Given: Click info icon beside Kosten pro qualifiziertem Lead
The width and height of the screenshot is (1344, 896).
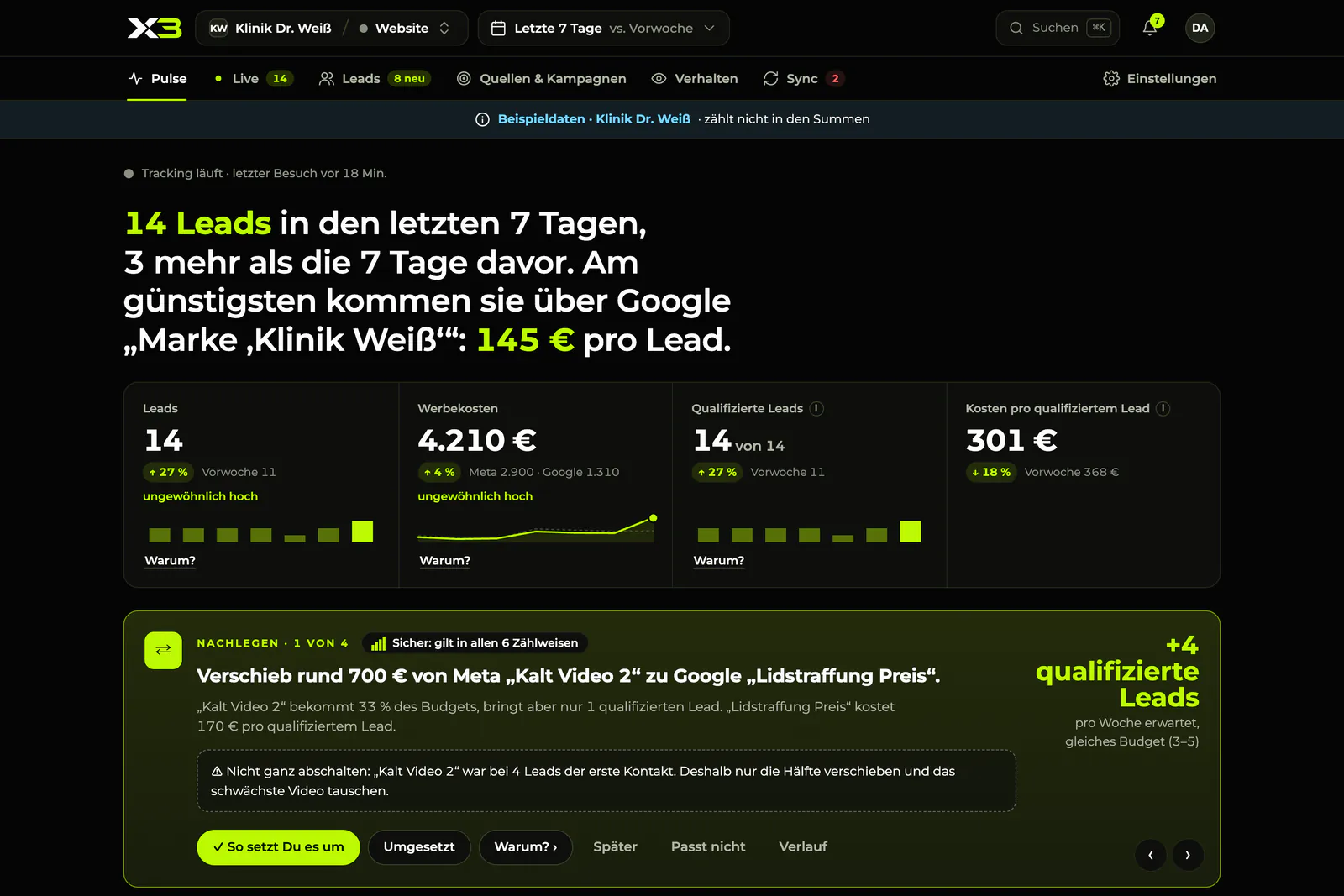Looking at the screenshot, I should point(1163,408).
